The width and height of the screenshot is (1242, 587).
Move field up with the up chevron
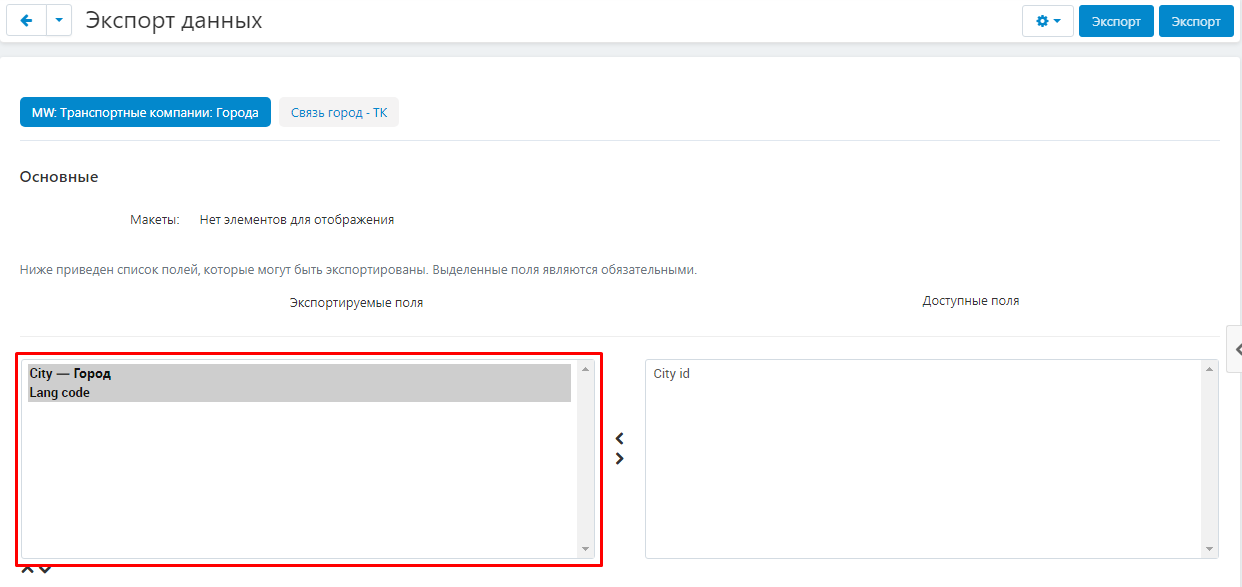coord(27,571)
